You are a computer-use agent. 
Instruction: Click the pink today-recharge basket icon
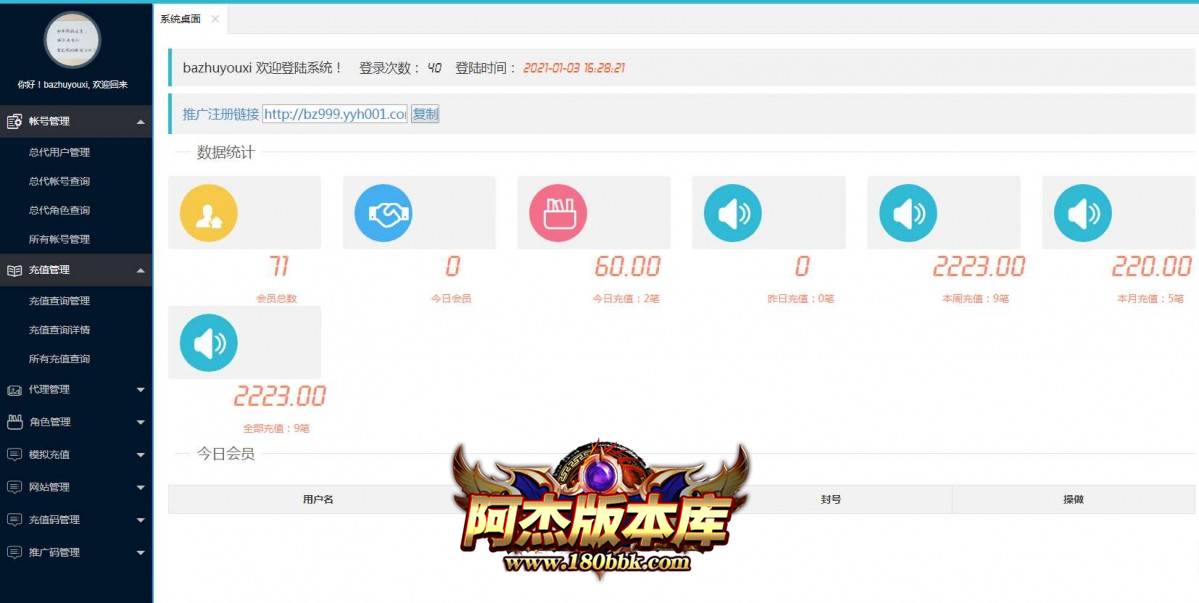558,213
